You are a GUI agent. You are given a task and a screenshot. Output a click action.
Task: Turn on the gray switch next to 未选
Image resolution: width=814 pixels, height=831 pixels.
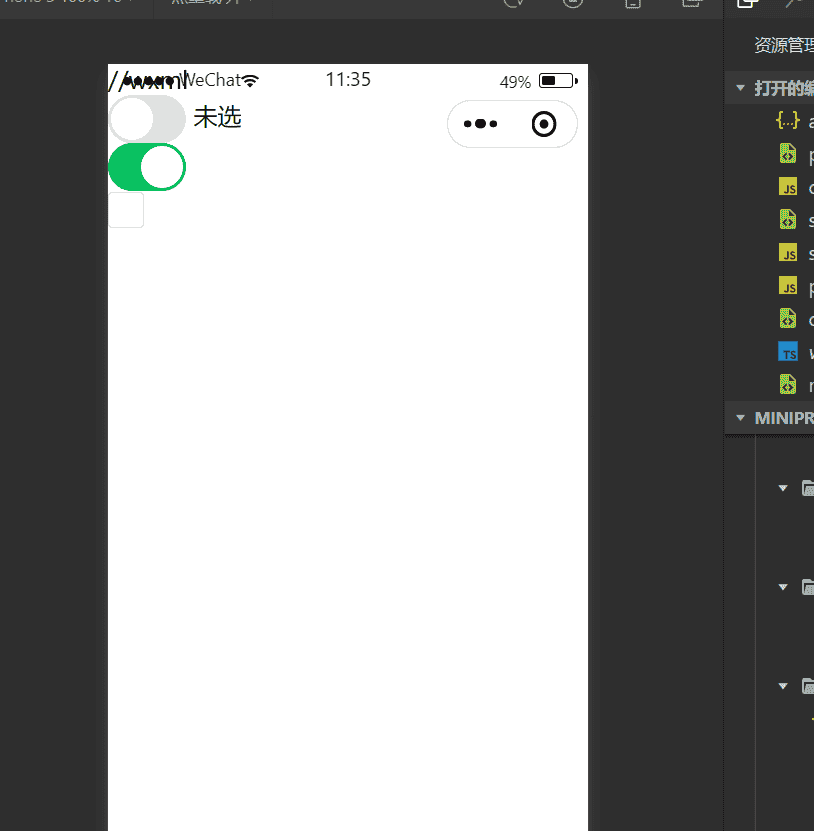pyautogui.click(x=146, y=118)
